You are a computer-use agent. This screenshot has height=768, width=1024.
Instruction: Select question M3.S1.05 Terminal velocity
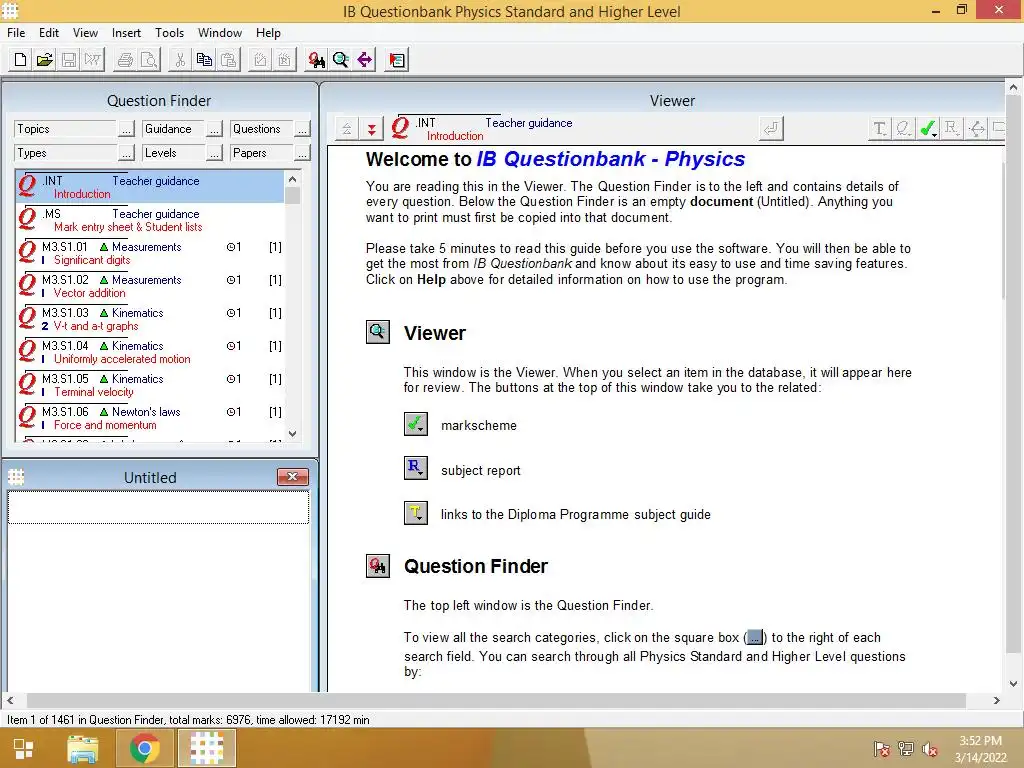tap(150, 385)
